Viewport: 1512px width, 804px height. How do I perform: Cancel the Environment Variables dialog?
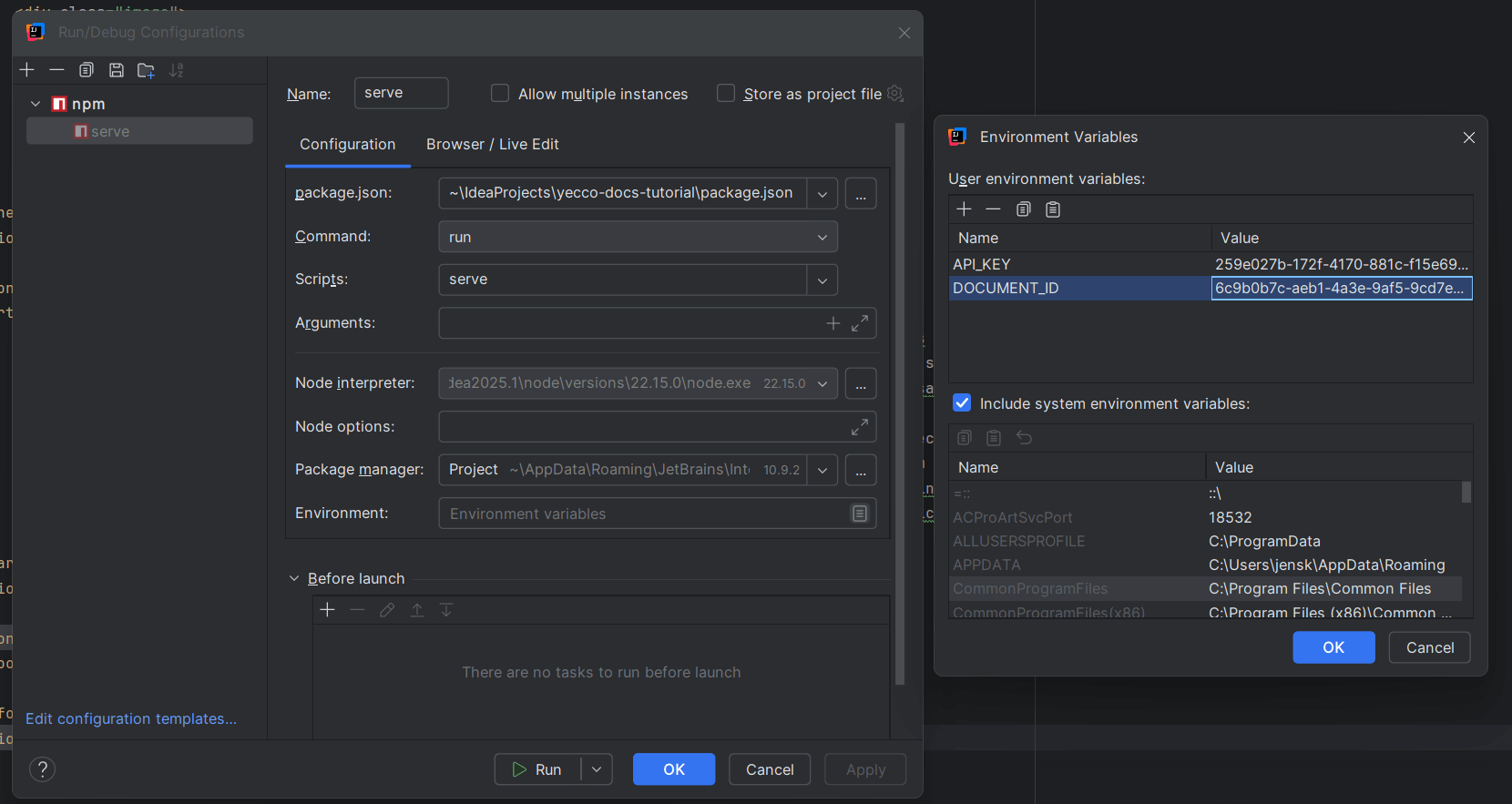(1430, 647)
